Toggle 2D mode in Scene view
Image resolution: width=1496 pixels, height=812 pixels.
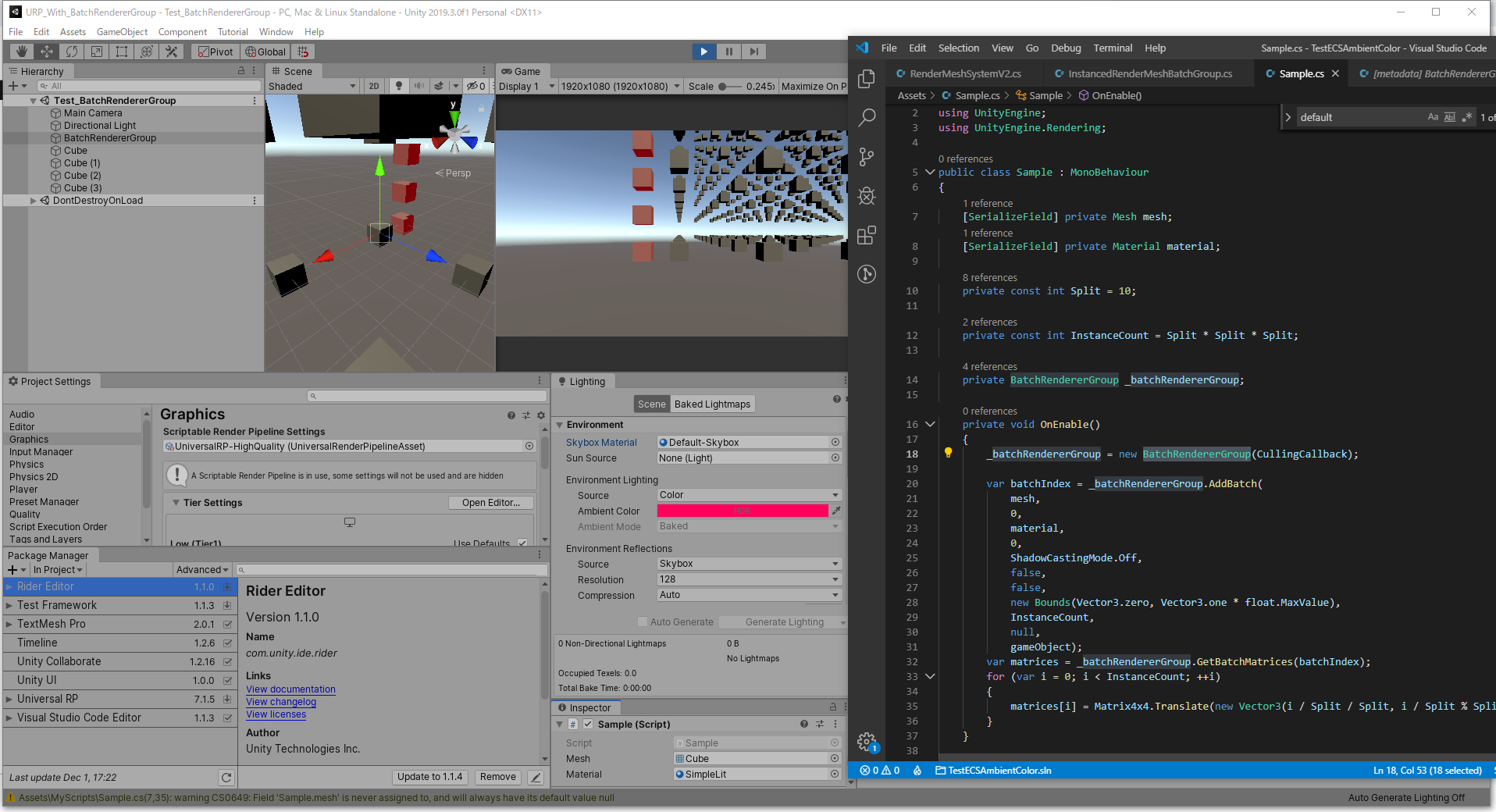click(374, 87)
